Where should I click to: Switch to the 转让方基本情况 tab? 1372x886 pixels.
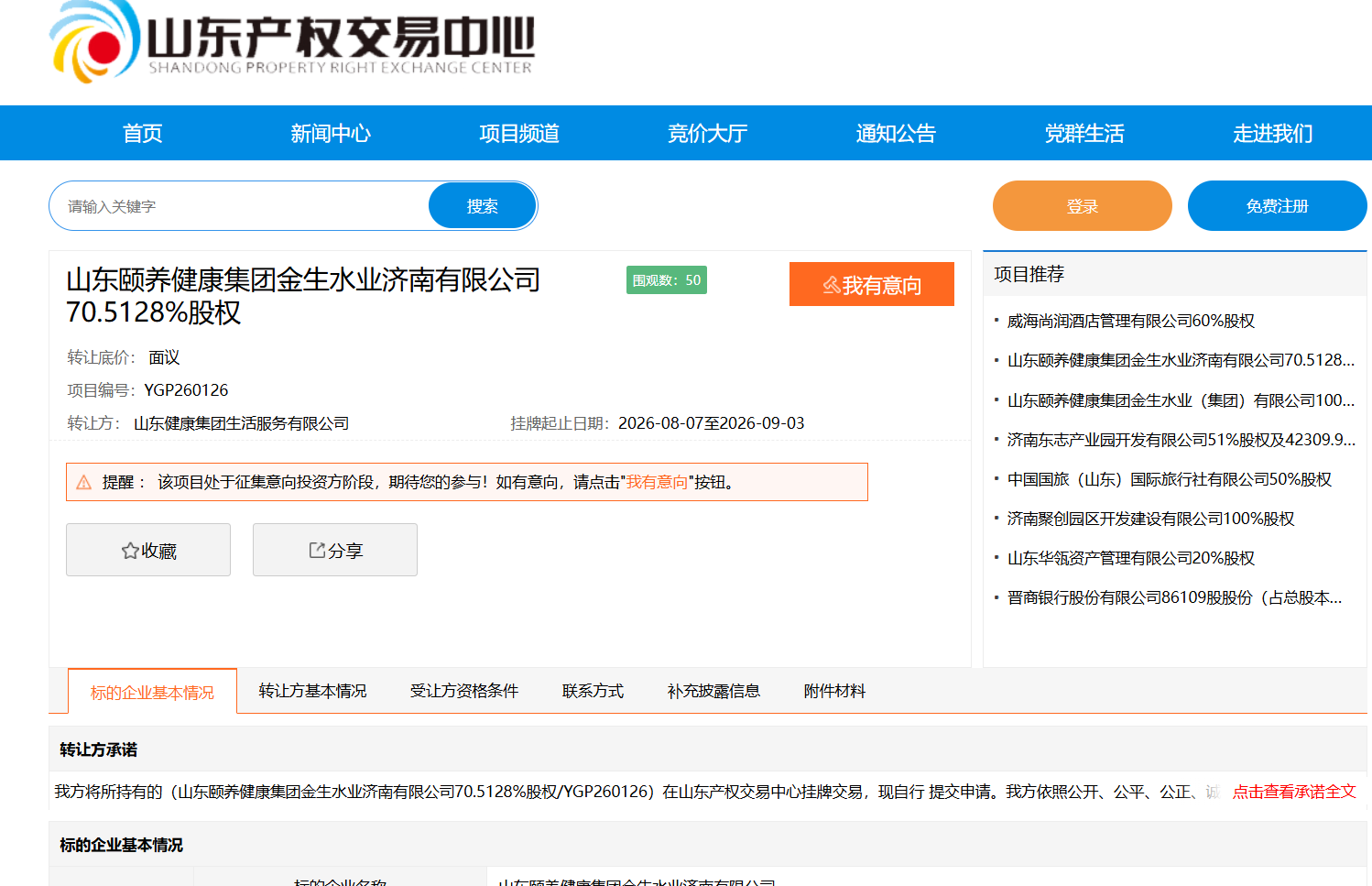pyautogui.click(x=312, y=691)
